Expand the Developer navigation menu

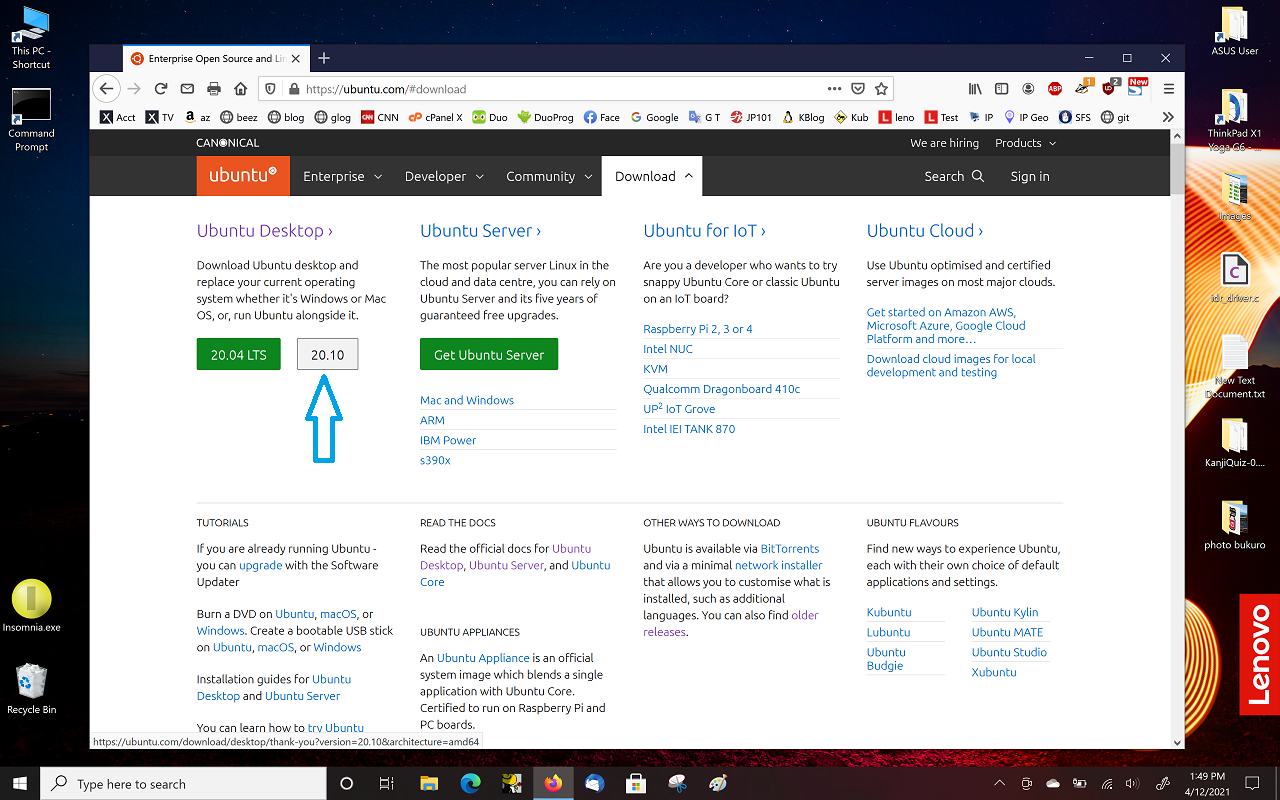click(444, 176)
